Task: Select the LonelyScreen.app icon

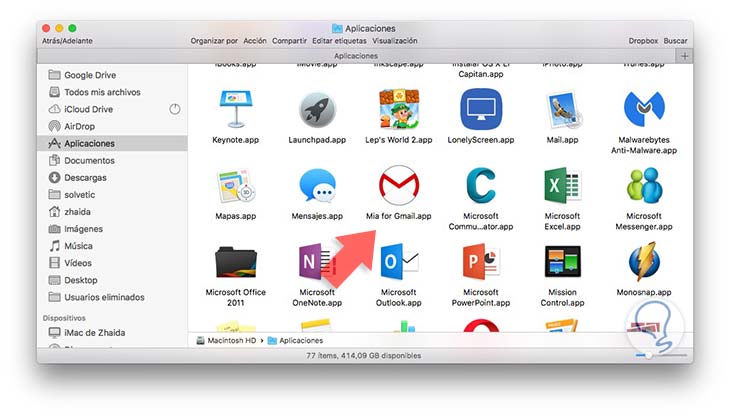Action: [481, 109]
